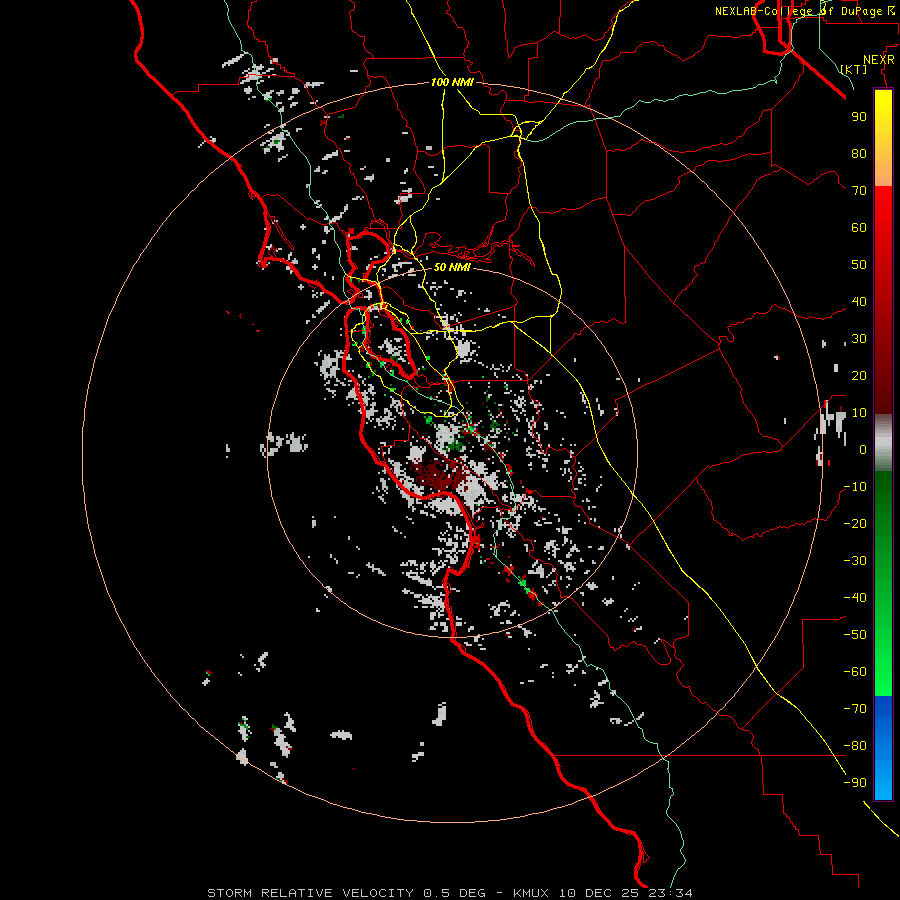Click the positive 10 scale value
This screenshot has height=900, width=900.
(859, 413)
